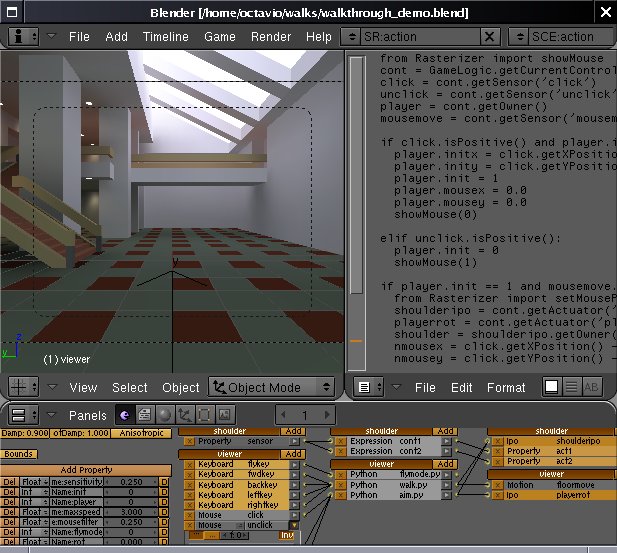This screenshot has width=617, height=553.
Task: Open the Shading context sphere icon
Action: pyautogui.click(x=165, y=415)
